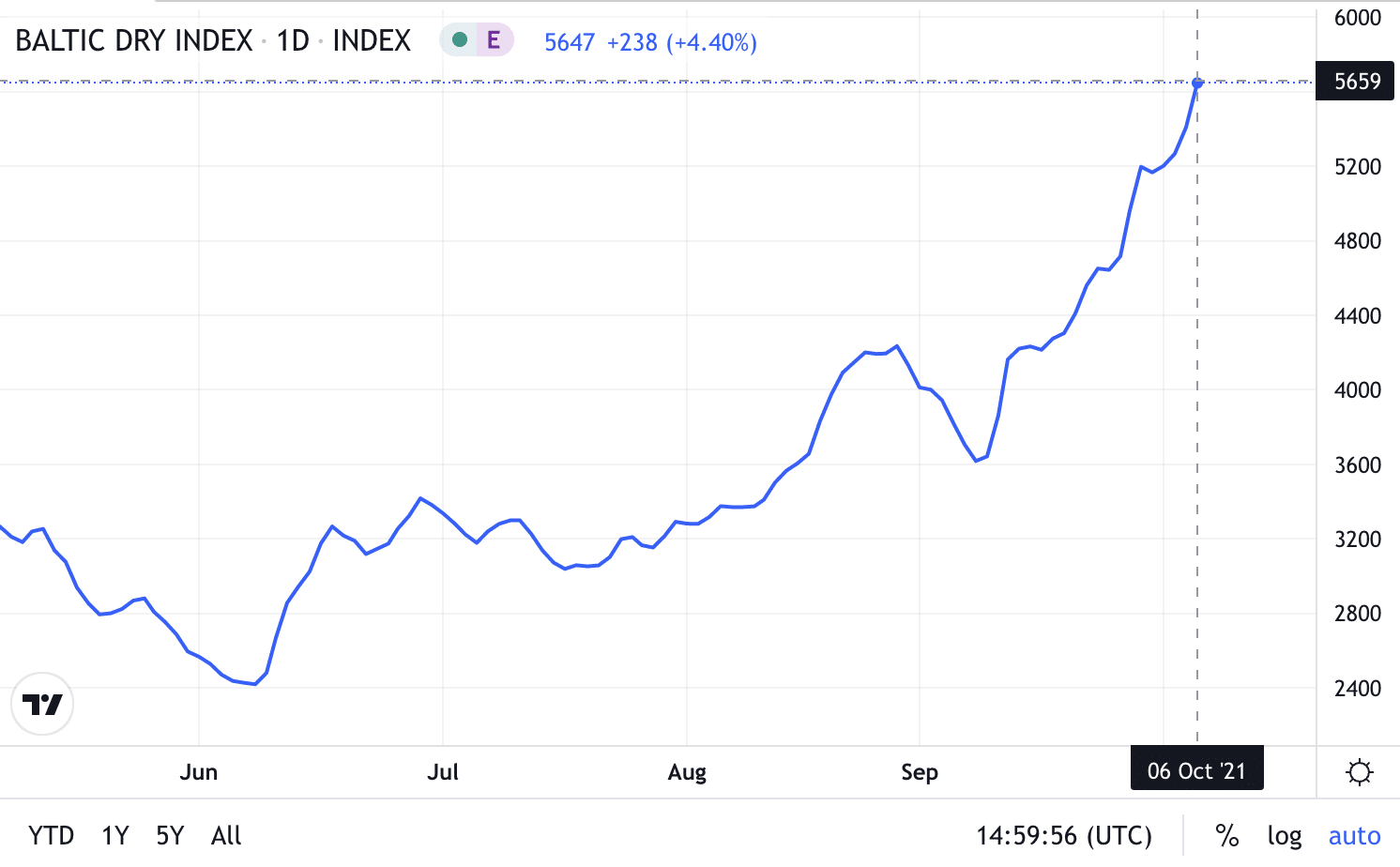Click the 4800 price axis label
The image size is (1400, 867).
[1358, 240]
